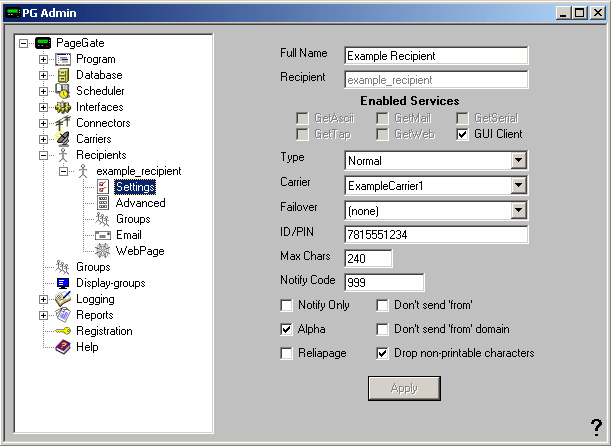Select the Settings tree item label
This screenshot has width=611, height=446.
coord(135,187)
